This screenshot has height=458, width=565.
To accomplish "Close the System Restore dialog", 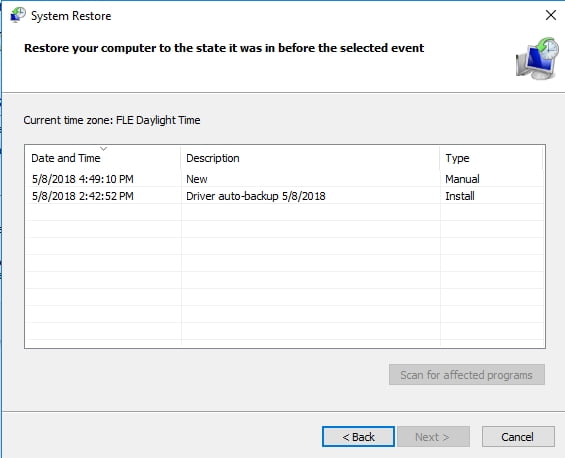I will click(551, 15).
